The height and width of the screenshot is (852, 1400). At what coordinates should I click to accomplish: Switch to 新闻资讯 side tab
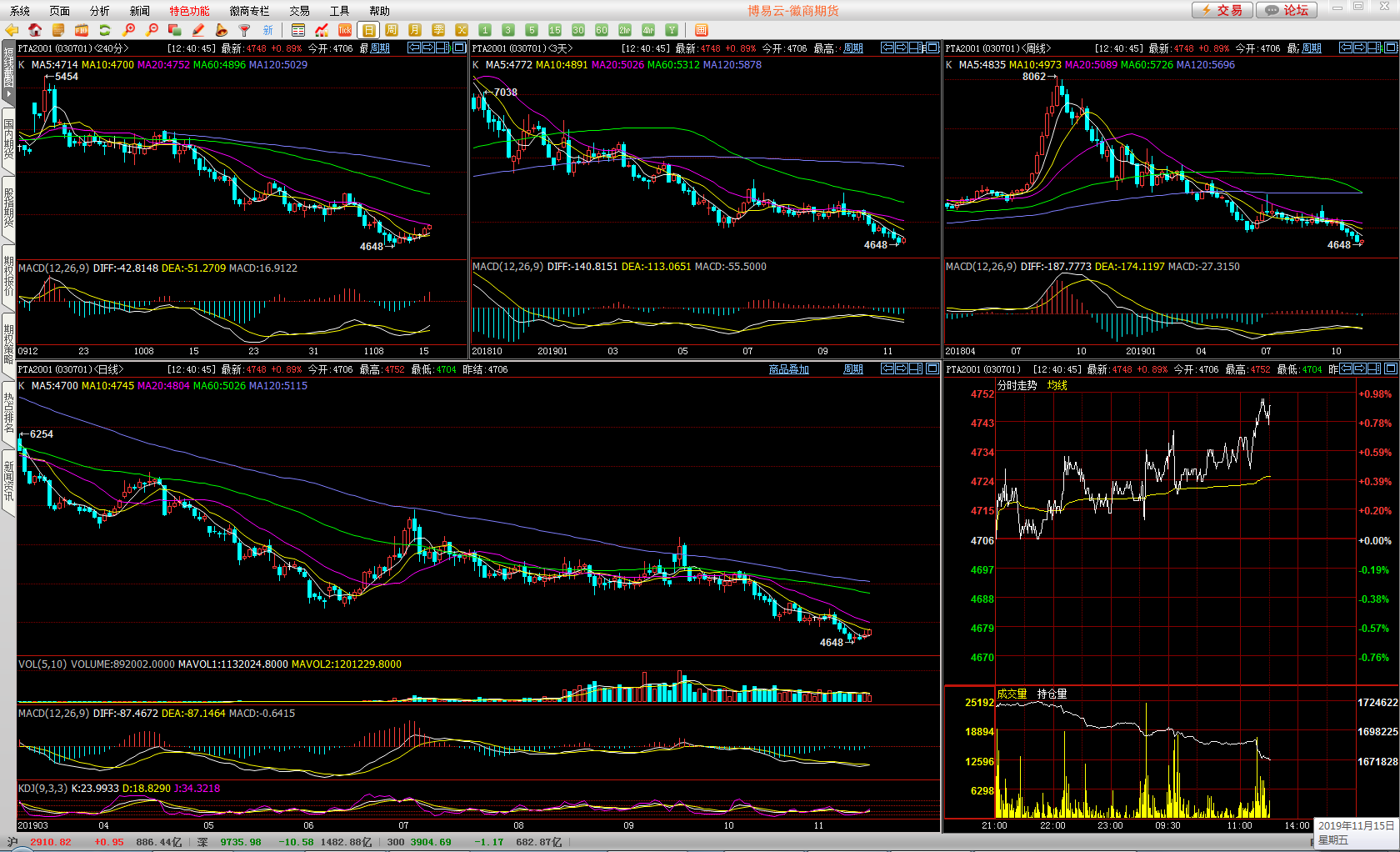click(x=8, y=481)
